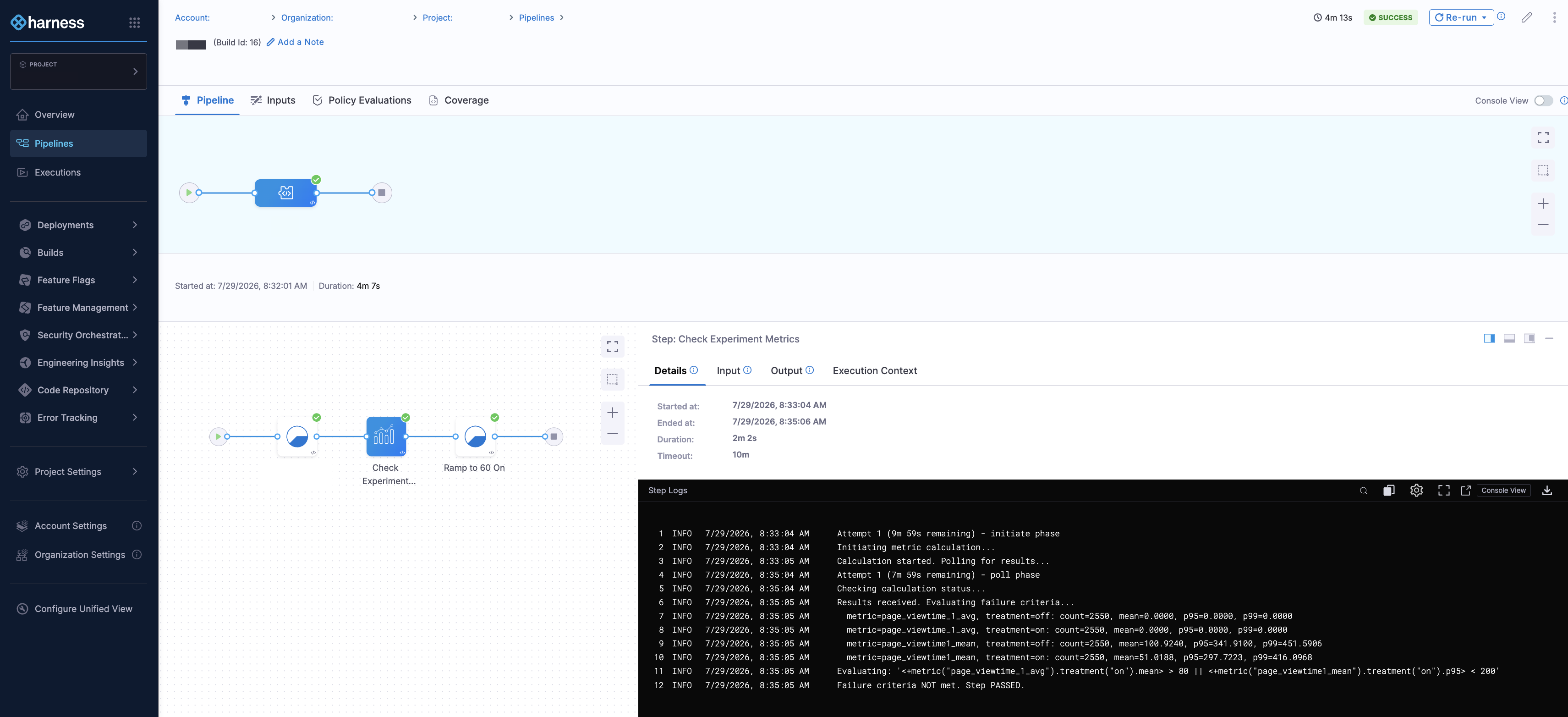1568x717 pixels.
Task: Open the top-right more options kebab menu
Action: (x=1554, y=18)
